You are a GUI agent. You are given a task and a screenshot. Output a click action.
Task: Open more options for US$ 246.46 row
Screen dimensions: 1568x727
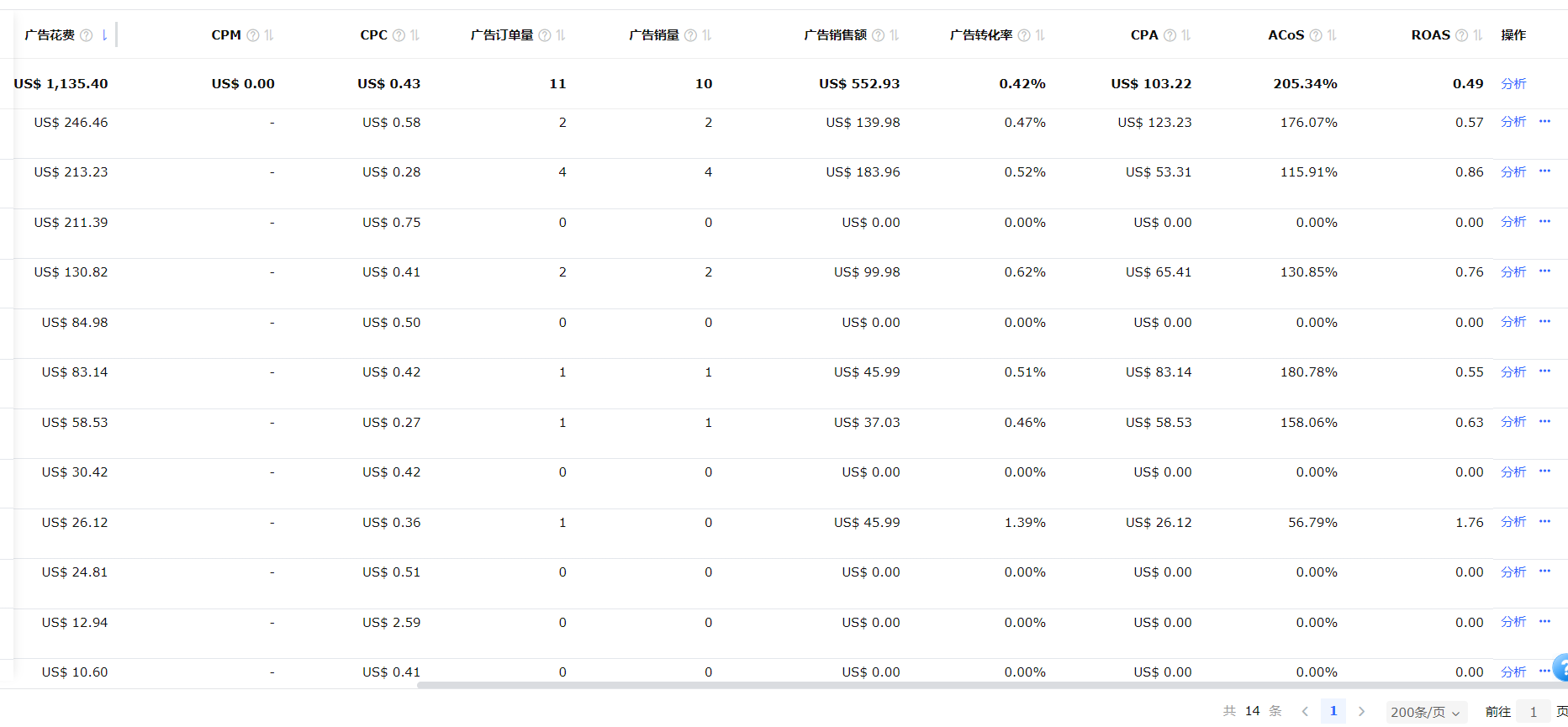[1544, 122]
